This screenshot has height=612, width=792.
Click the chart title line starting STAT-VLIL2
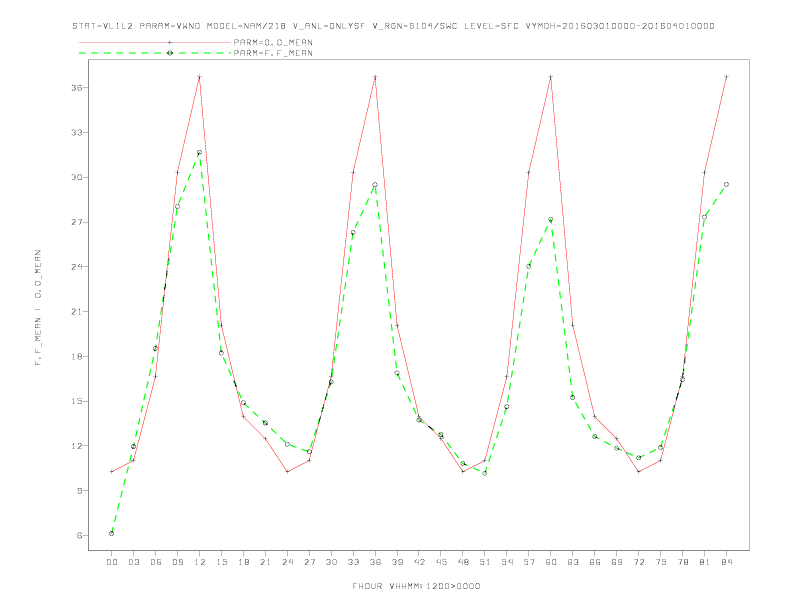point(393,26)
